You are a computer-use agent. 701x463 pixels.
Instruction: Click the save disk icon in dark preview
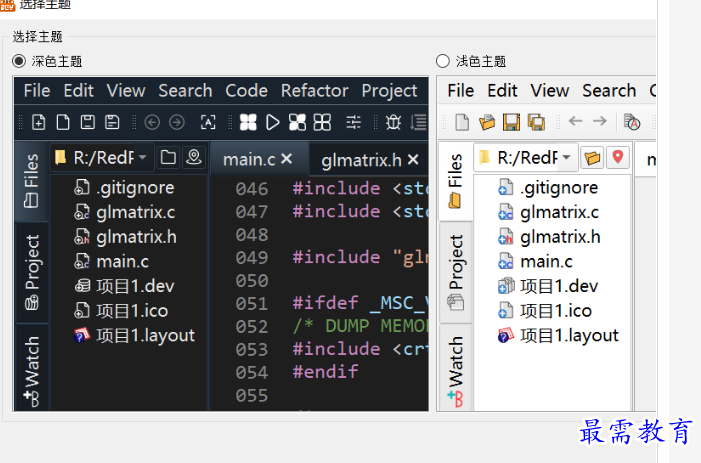(x=88, y=122)
